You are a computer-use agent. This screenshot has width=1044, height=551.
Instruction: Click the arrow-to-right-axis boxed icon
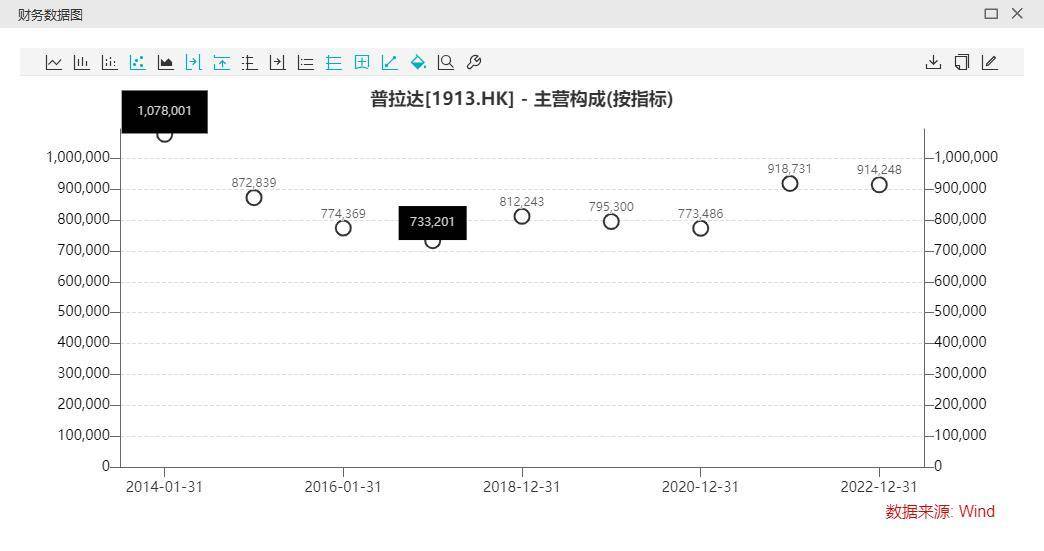[x=277, y=63]
